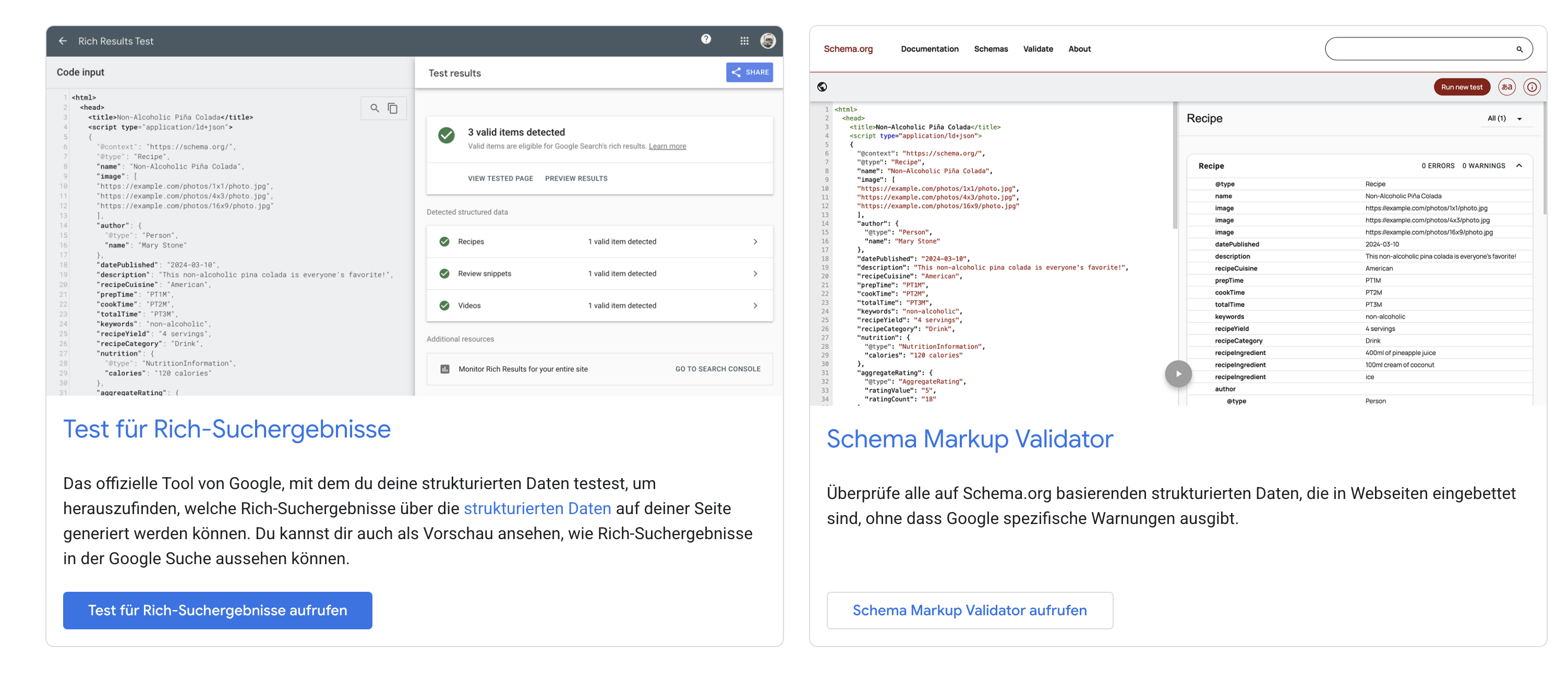Expand the Videos row chevron
Image resolution: width=1568 pixels, height=682 pixels.
point(755,306)
